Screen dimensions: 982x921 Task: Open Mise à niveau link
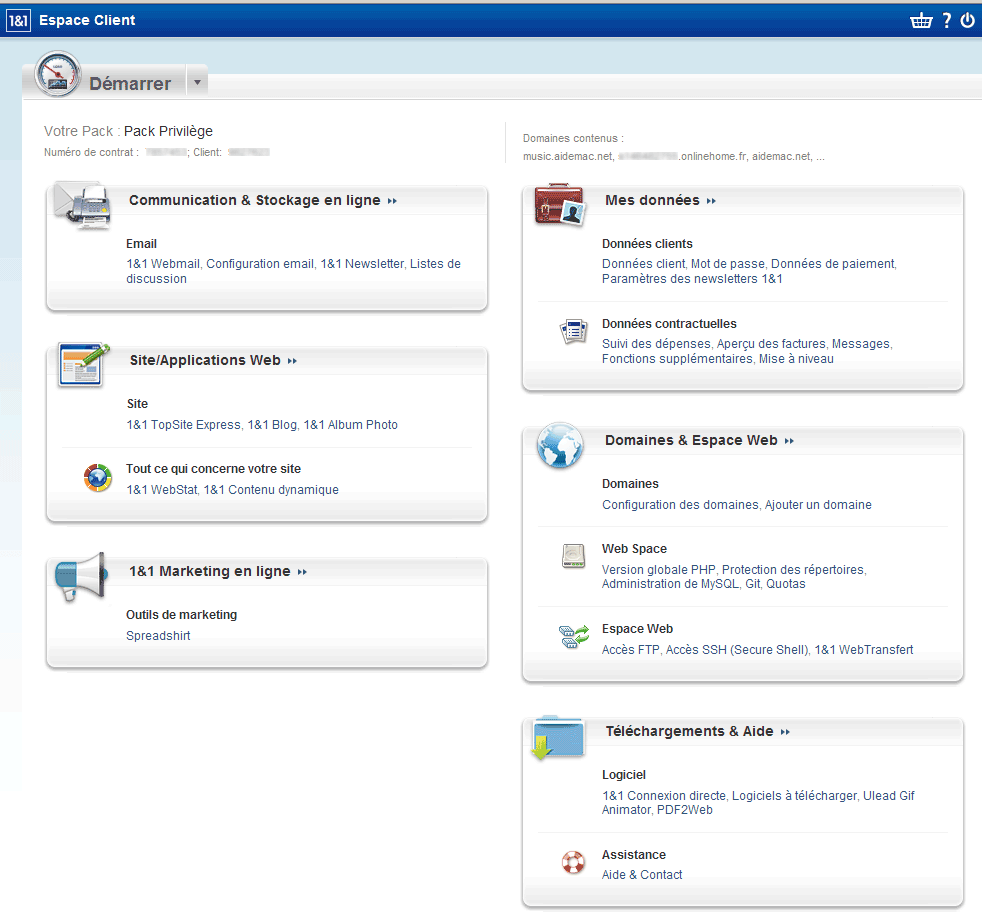tap(796, 359)
